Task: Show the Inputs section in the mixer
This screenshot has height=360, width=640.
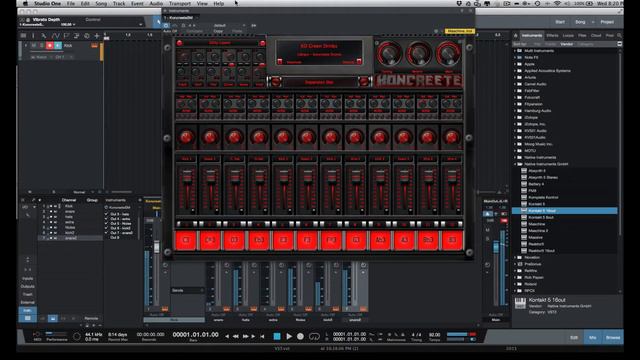Action: pyautogui.click(x=27, y=278)
